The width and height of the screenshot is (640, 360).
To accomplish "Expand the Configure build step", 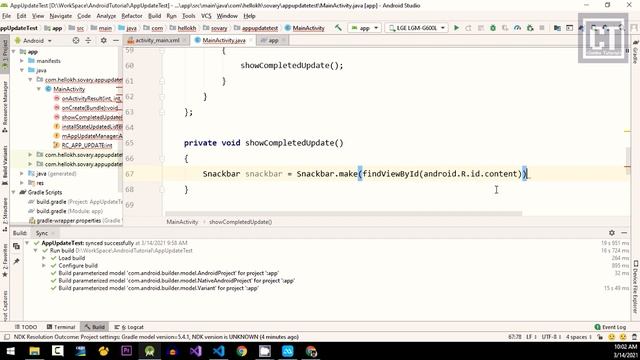I will pyautogui.click(x=44, y=266).
